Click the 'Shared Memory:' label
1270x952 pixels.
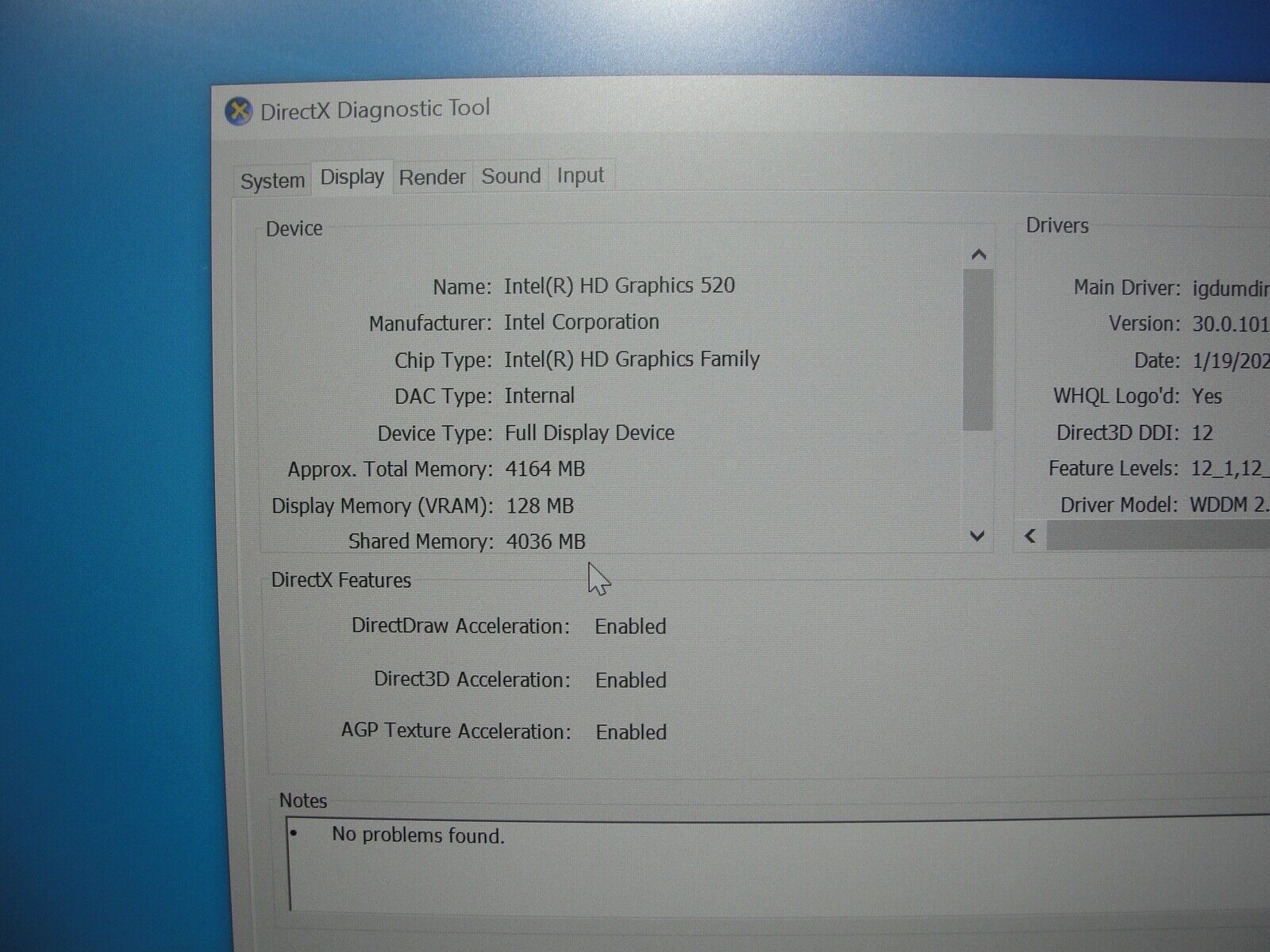pos(420,542)
